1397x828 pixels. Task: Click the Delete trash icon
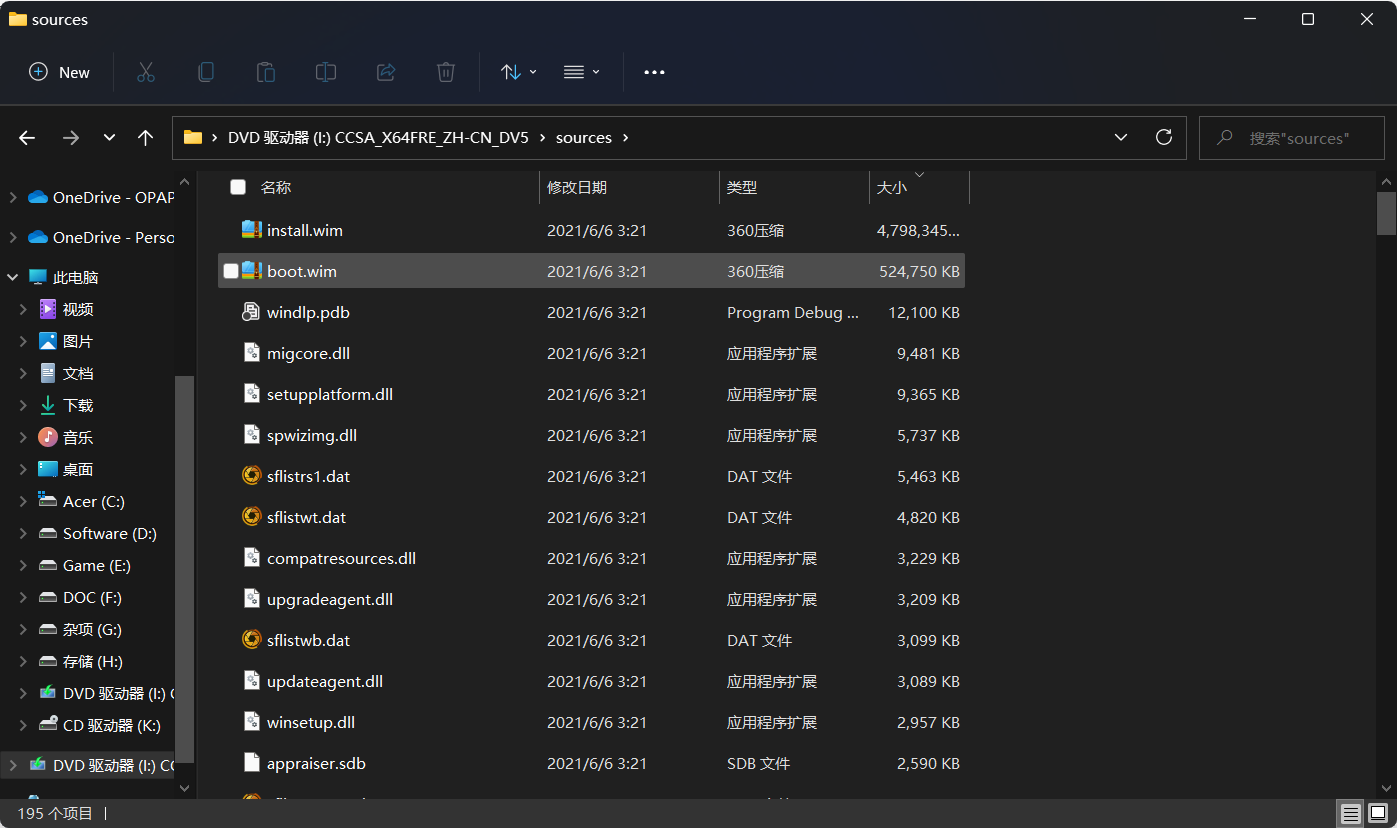pos(446,72)
